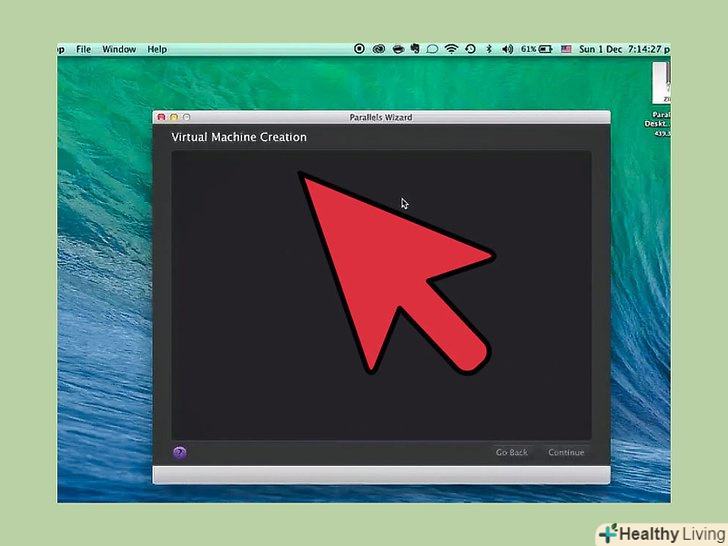728x546 pixels.
Task: Click the Parallels Wizard zoom button
Action: pos(187,117)
